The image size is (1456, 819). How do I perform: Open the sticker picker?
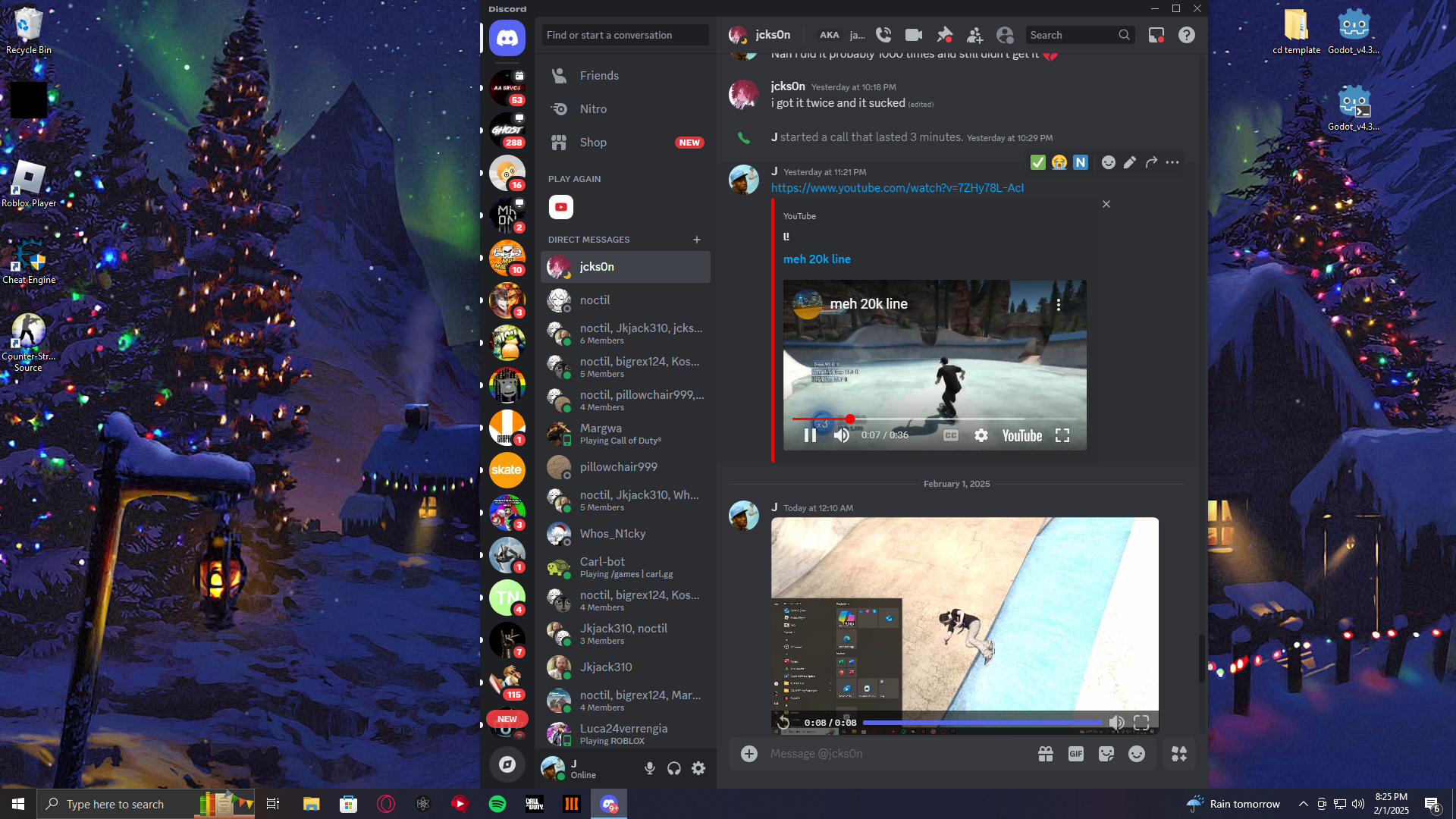[x=1106, y=754]
